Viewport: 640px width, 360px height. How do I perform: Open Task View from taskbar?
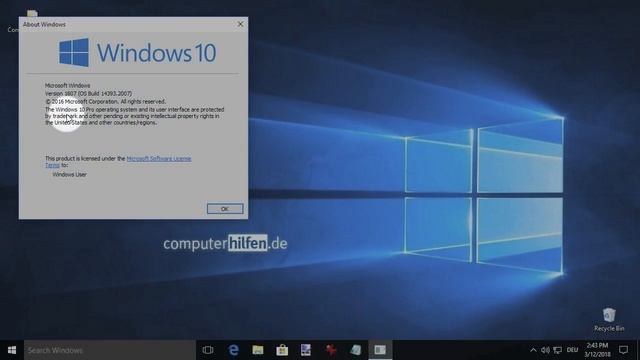208,350
